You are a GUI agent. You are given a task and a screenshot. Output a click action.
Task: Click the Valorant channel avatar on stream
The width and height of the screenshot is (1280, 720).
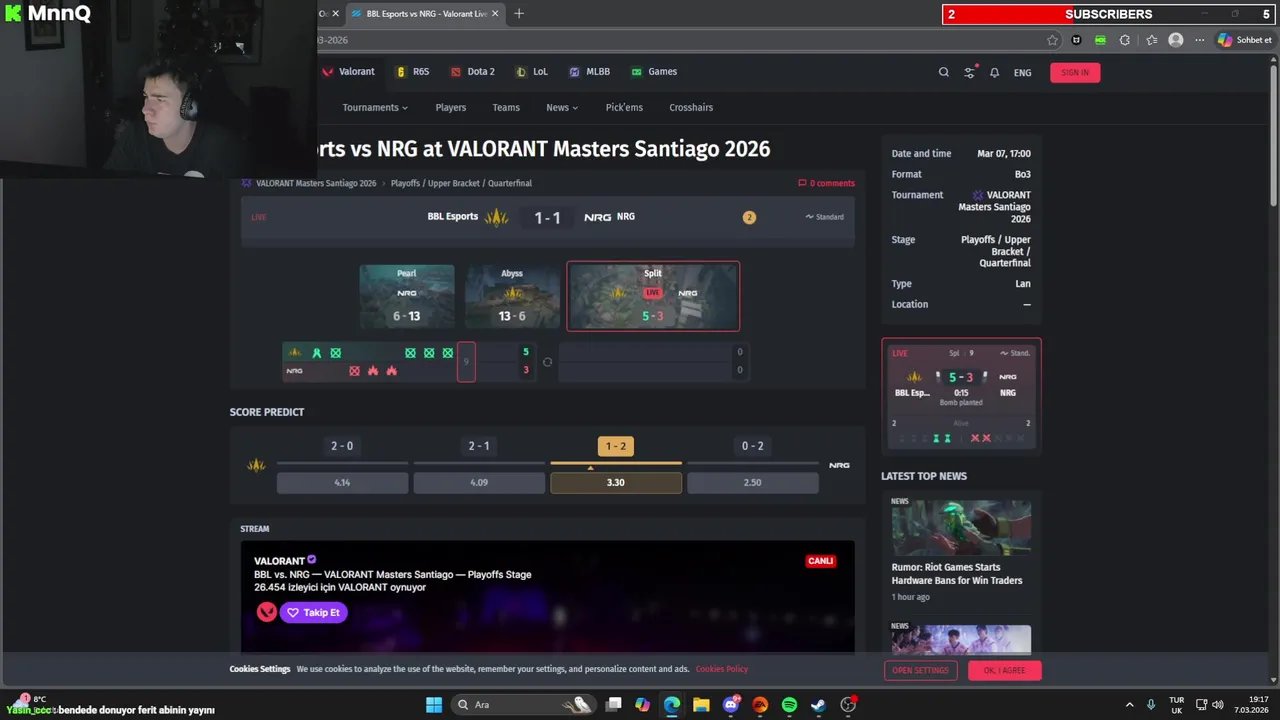coord(266,612)
